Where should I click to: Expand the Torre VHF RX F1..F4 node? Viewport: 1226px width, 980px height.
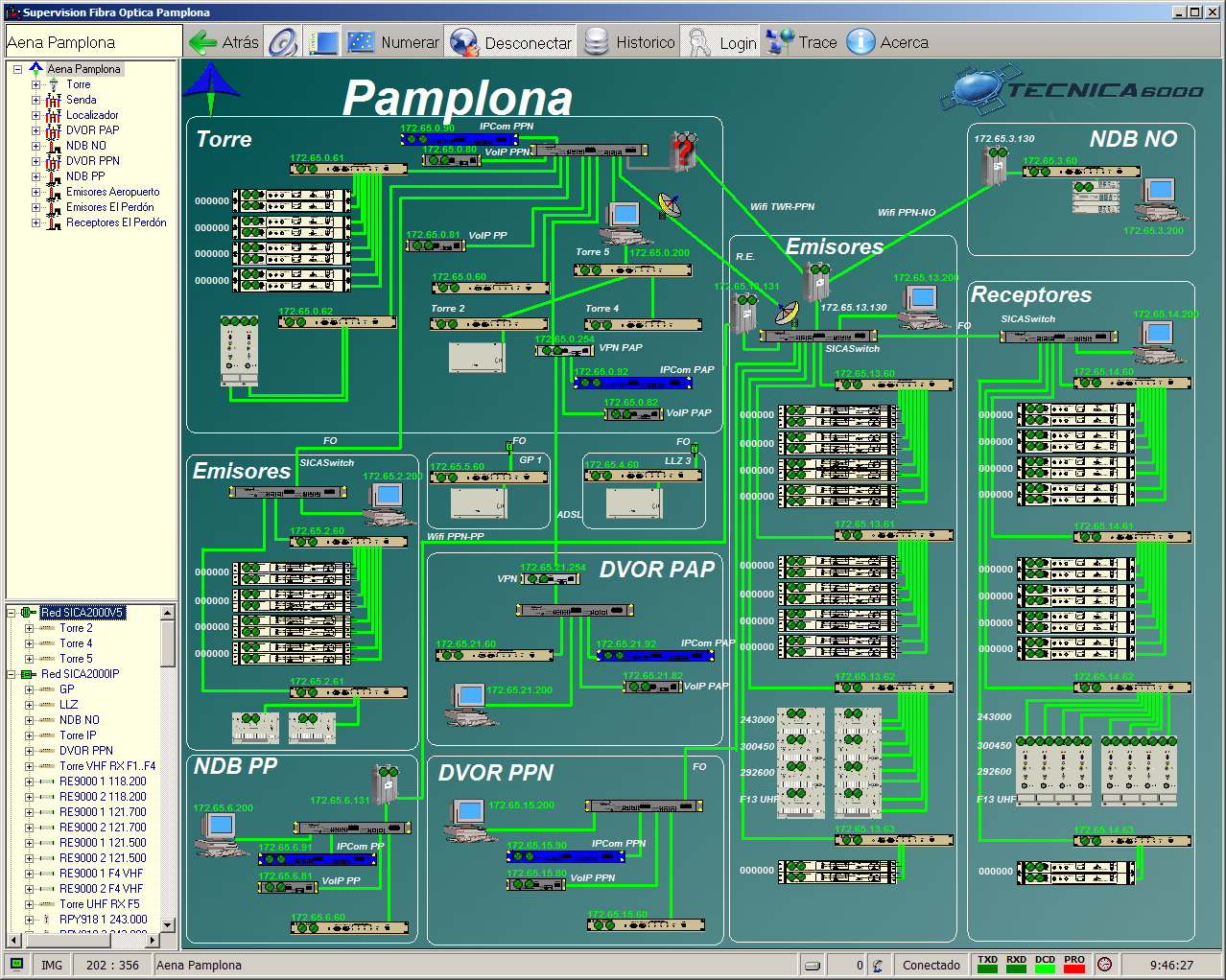coord(29,766)
